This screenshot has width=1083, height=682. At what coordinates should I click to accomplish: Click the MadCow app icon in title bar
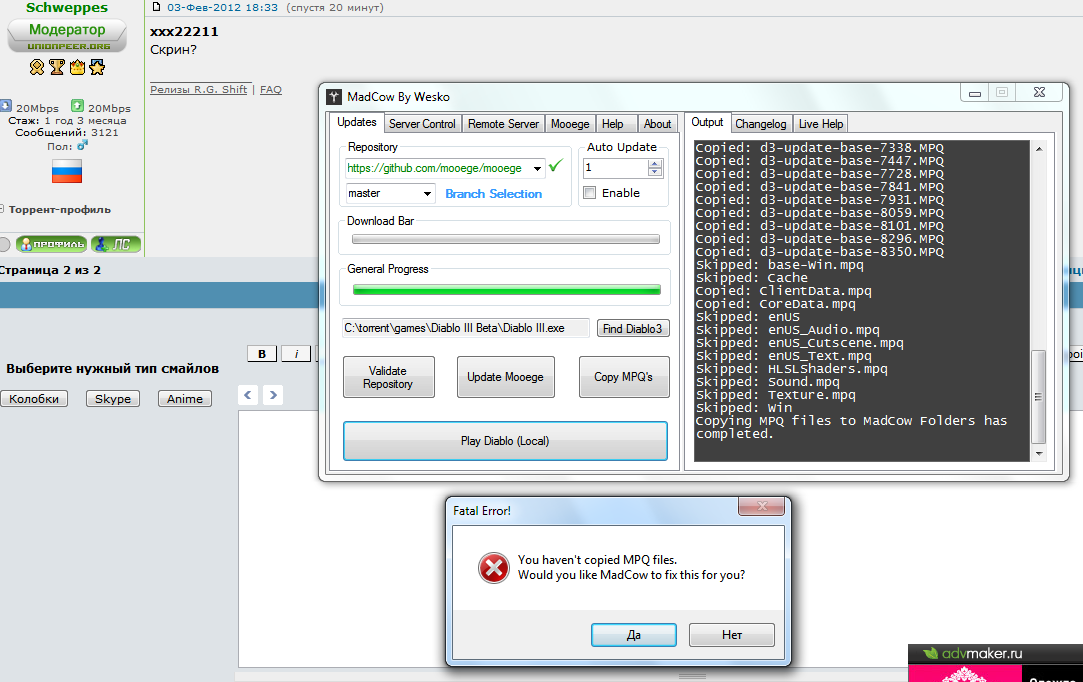(334, 97)
